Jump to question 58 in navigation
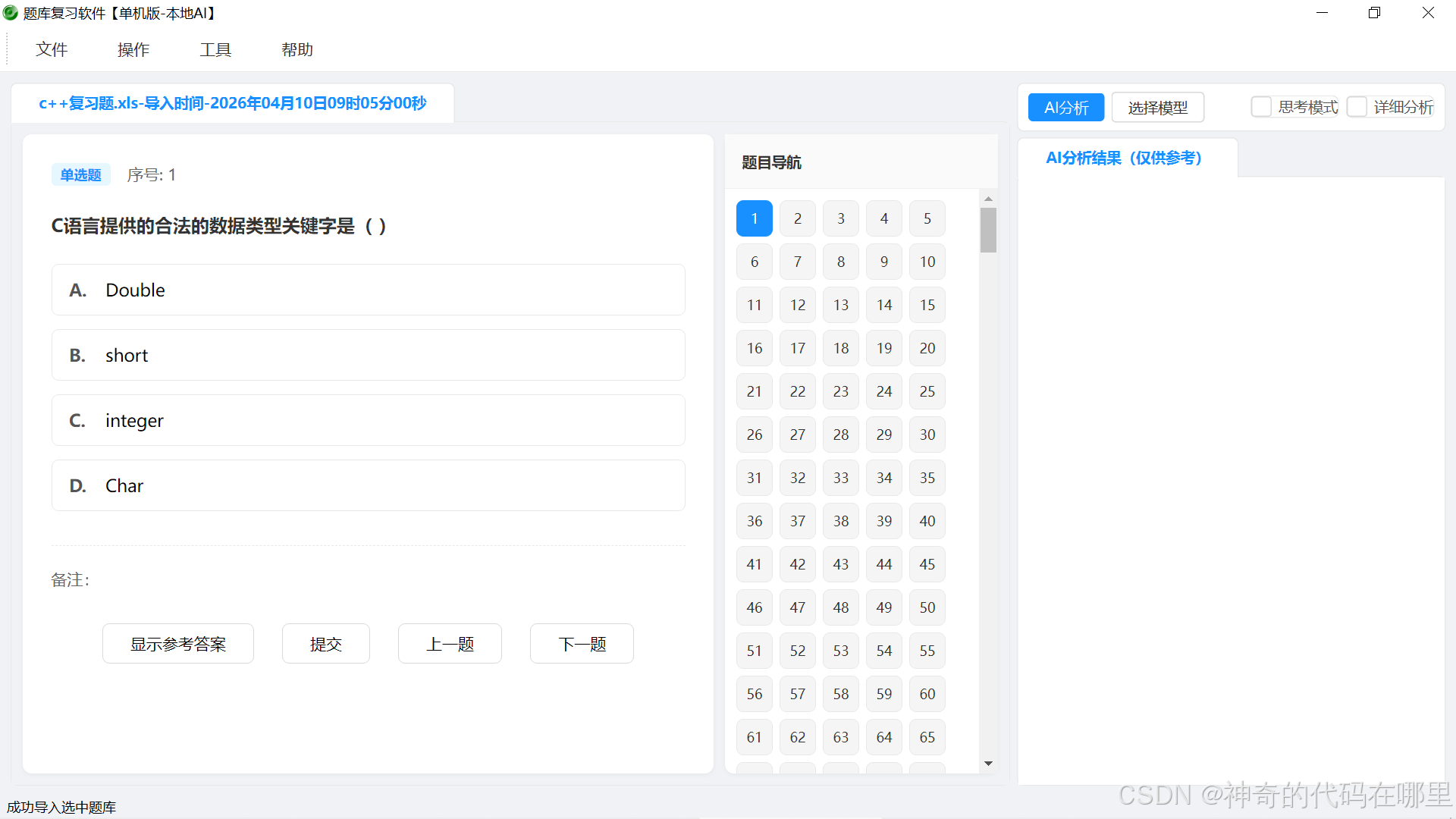This screenshot has width=1456, height=819. pyautogui.click(x=841, y=694)
